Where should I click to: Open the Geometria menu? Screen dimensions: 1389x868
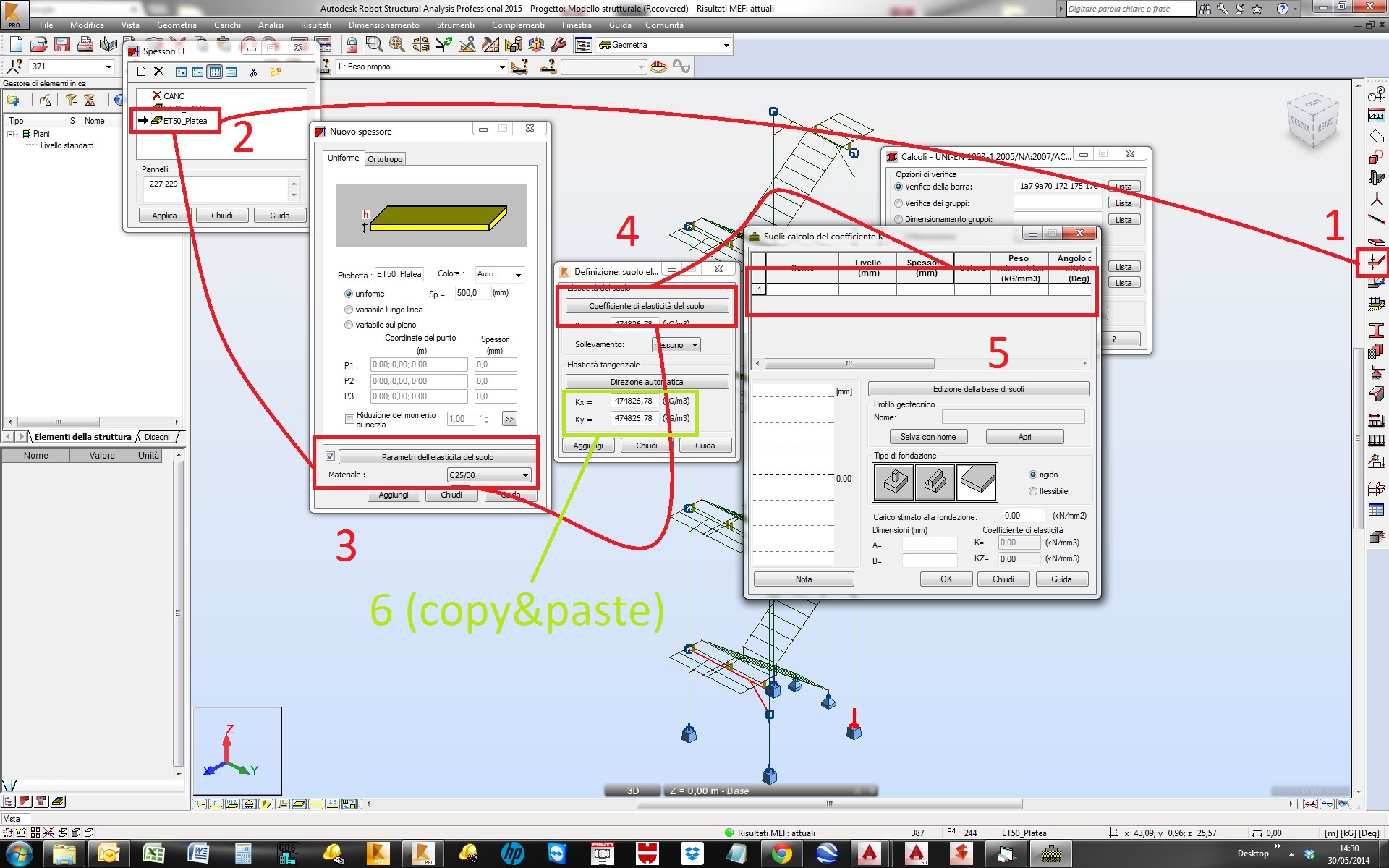point(177,25)
